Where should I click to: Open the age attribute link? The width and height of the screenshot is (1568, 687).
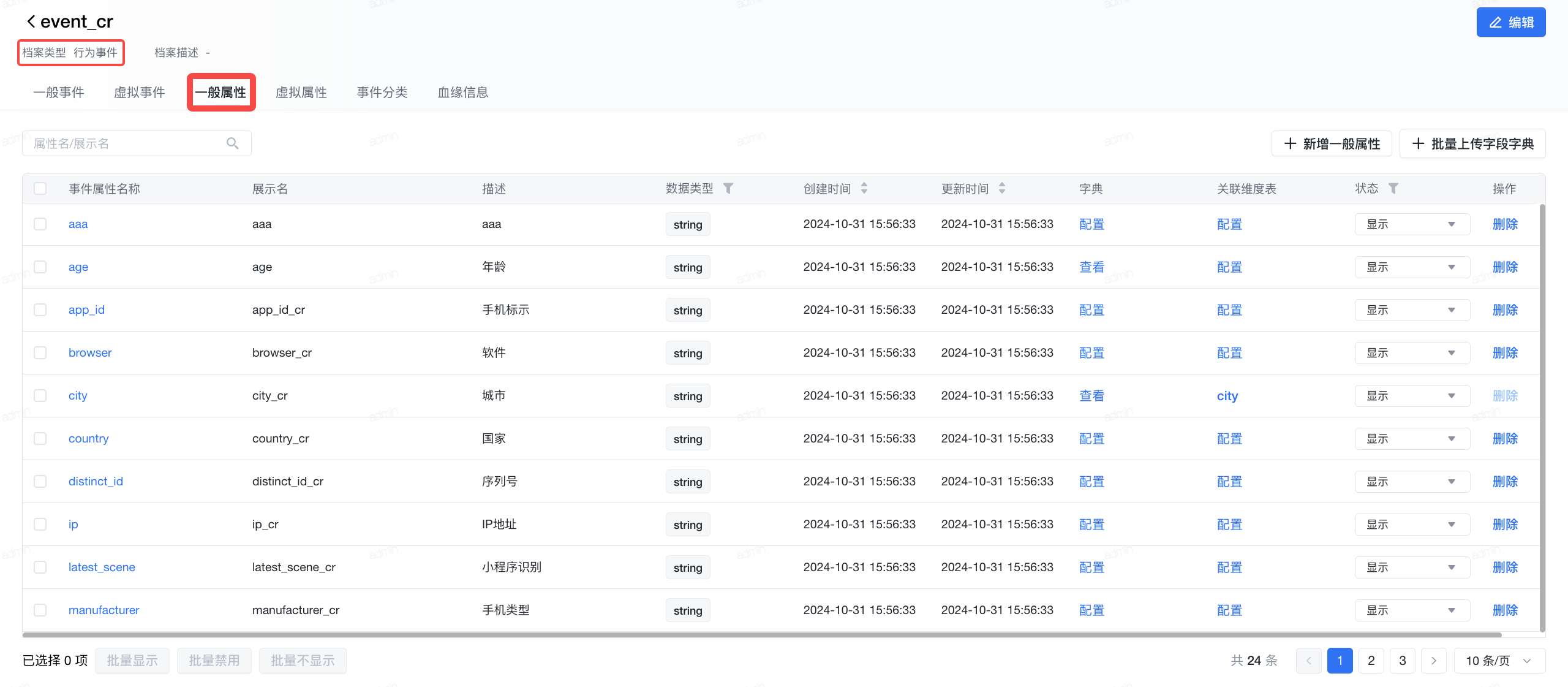78,267
